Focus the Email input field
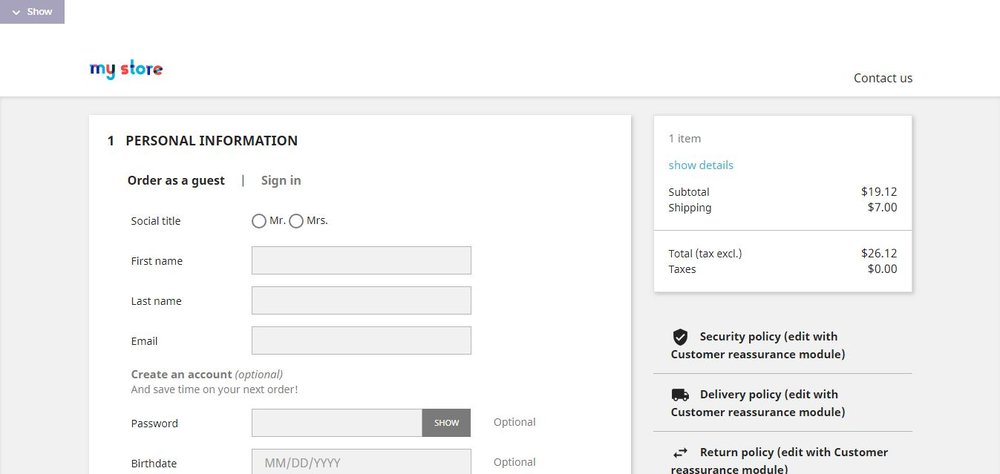 pyautogui.click(x=362, y=341)
